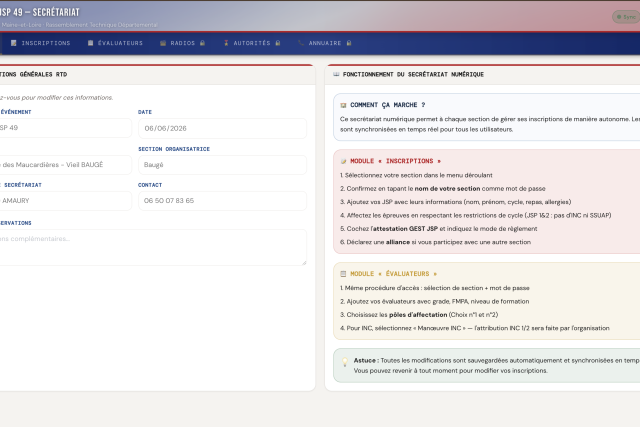The height and width of the screenshot is (427, 640).
Task: Click the 'Déclarez une alliance' instruction line
Action: (x=436, y=242)
